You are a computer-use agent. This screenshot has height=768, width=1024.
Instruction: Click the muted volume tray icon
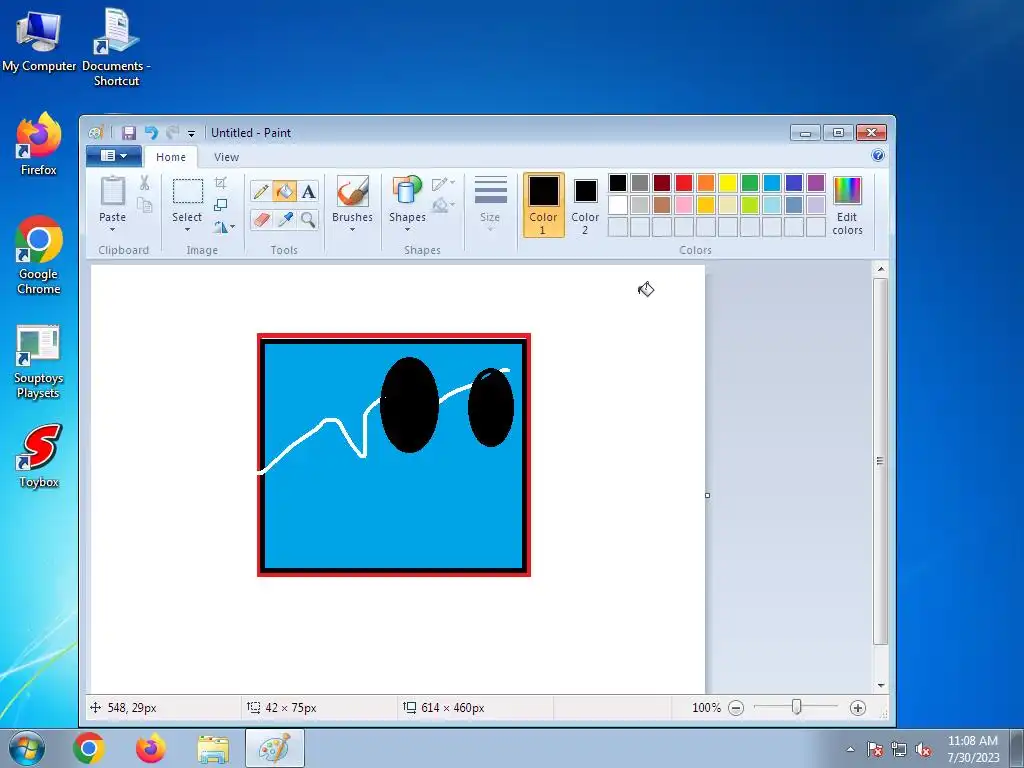coord(923,750)
